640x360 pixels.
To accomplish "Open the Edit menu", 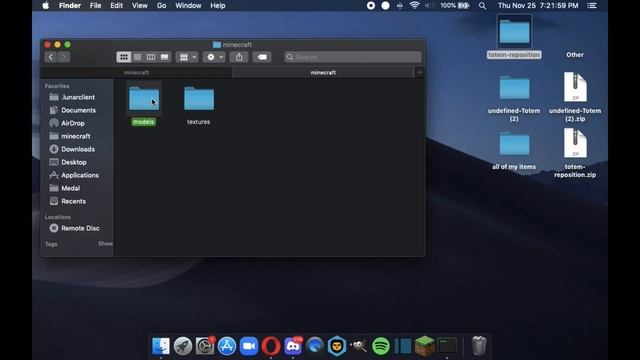I will [x=116, y=6].
